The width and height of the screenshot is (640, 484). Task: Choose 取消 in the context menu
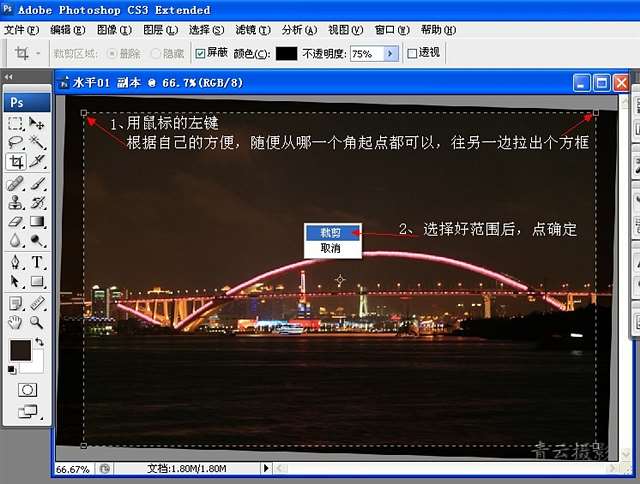(x=333, y=248)
